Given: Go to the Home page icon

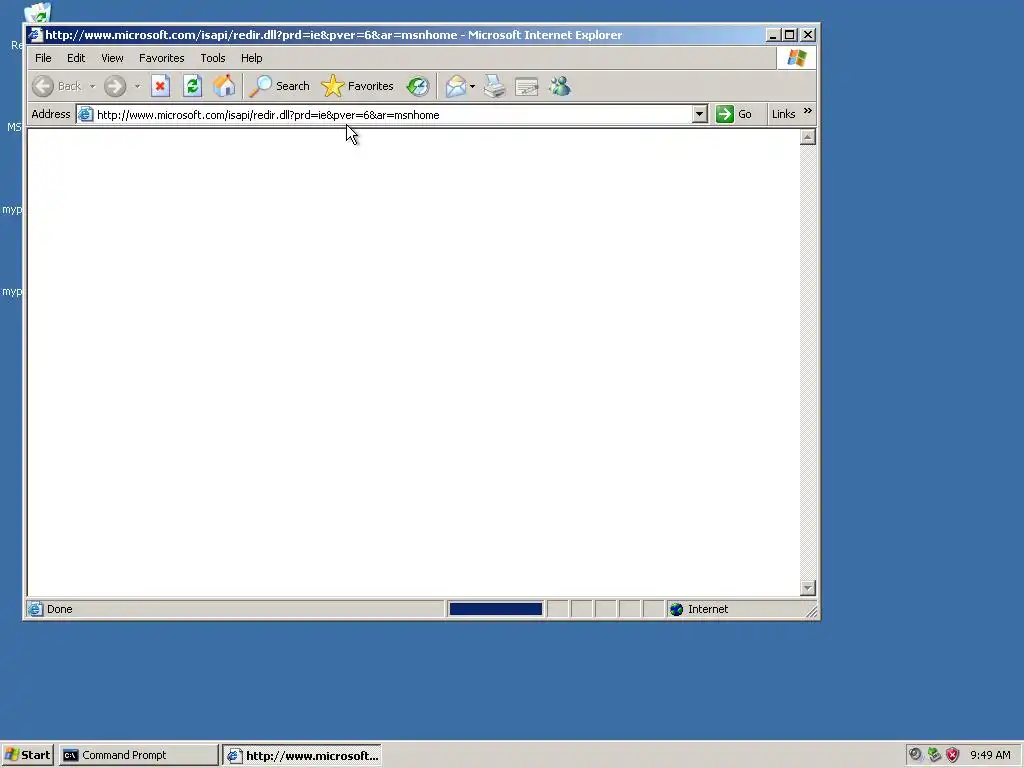Looking at the screenshot, I should pos(224,86).
